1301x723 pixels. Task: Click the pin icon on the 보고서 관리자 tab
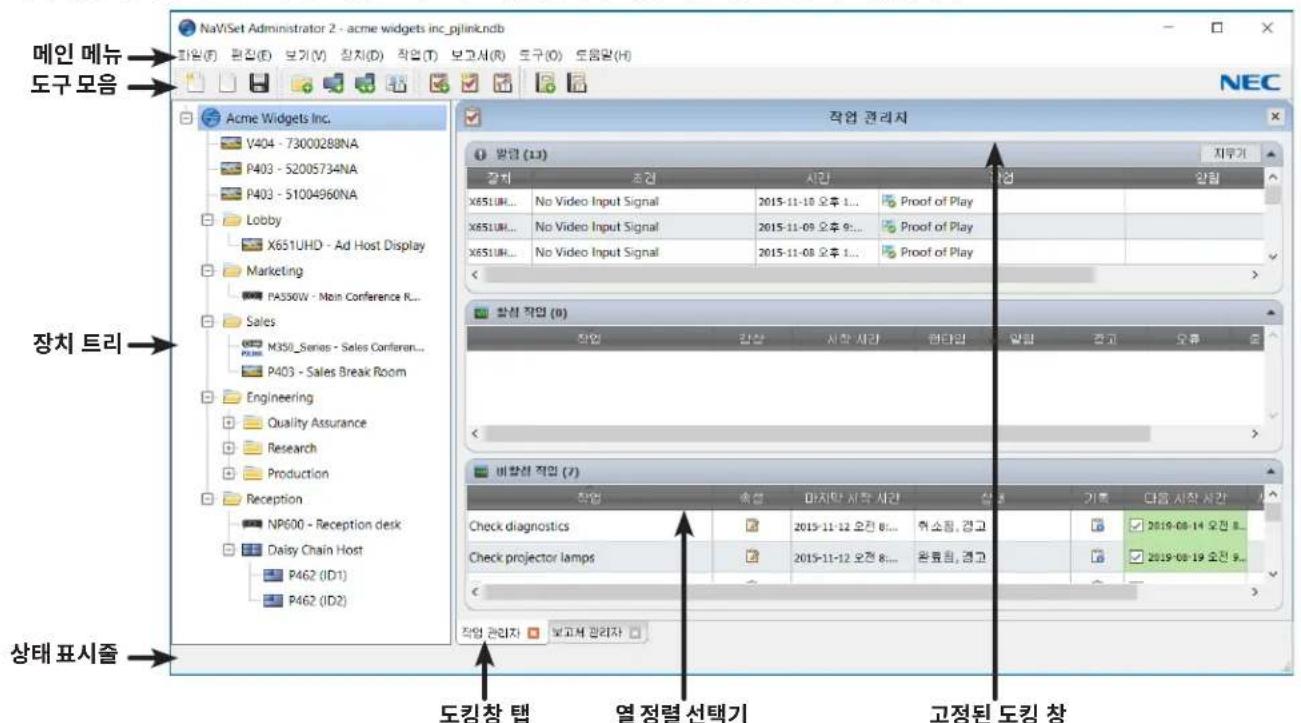pos(634,632)
